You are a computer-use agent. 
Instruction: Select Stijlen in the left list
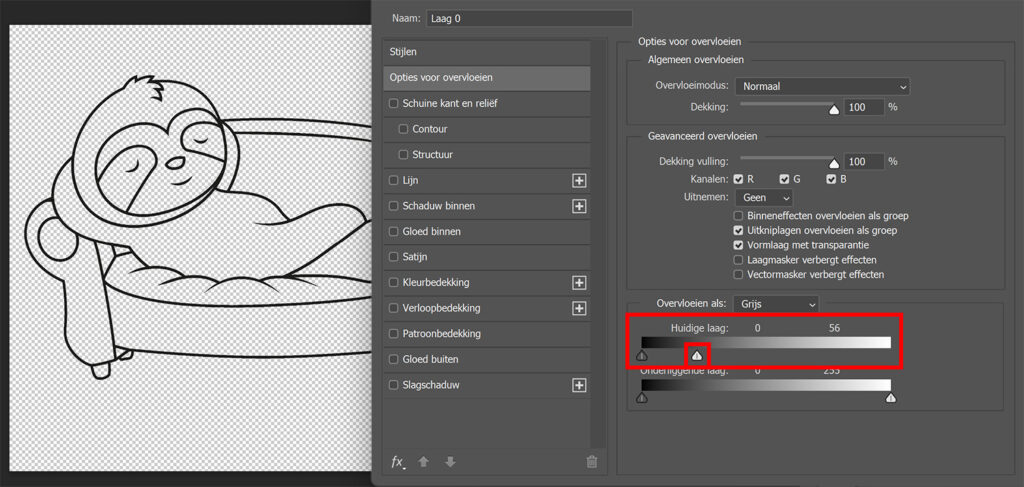click(x=404, y=51)
